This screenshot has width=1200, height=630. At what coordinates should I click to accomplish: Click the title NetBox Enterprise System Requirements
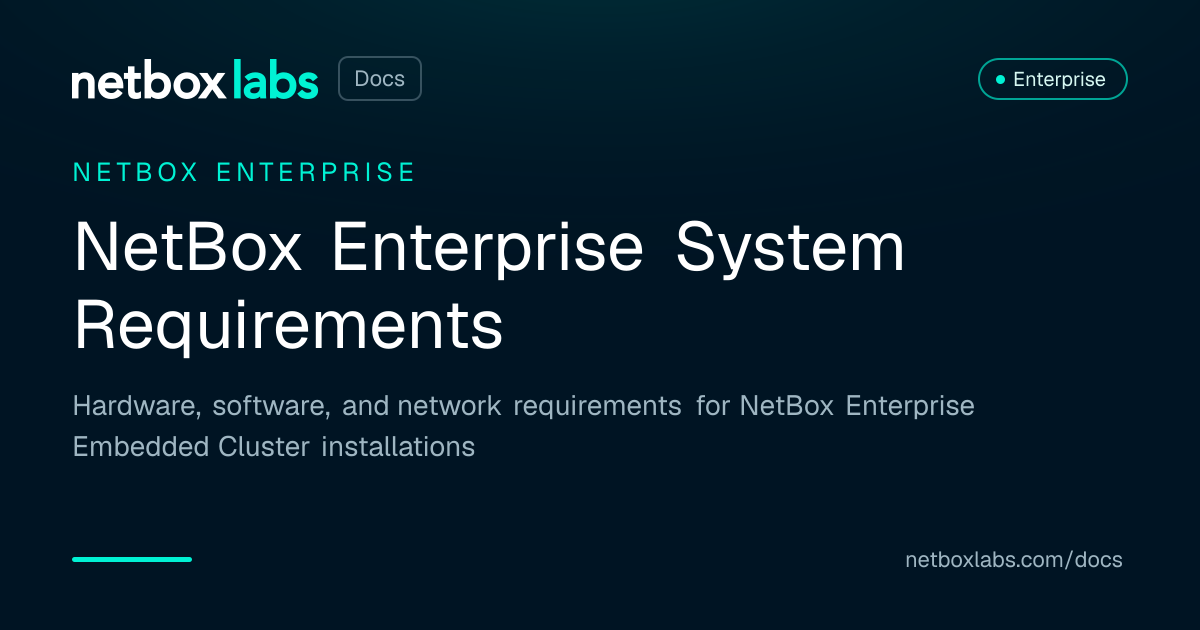pyautogui.click(x=489, y=287)
